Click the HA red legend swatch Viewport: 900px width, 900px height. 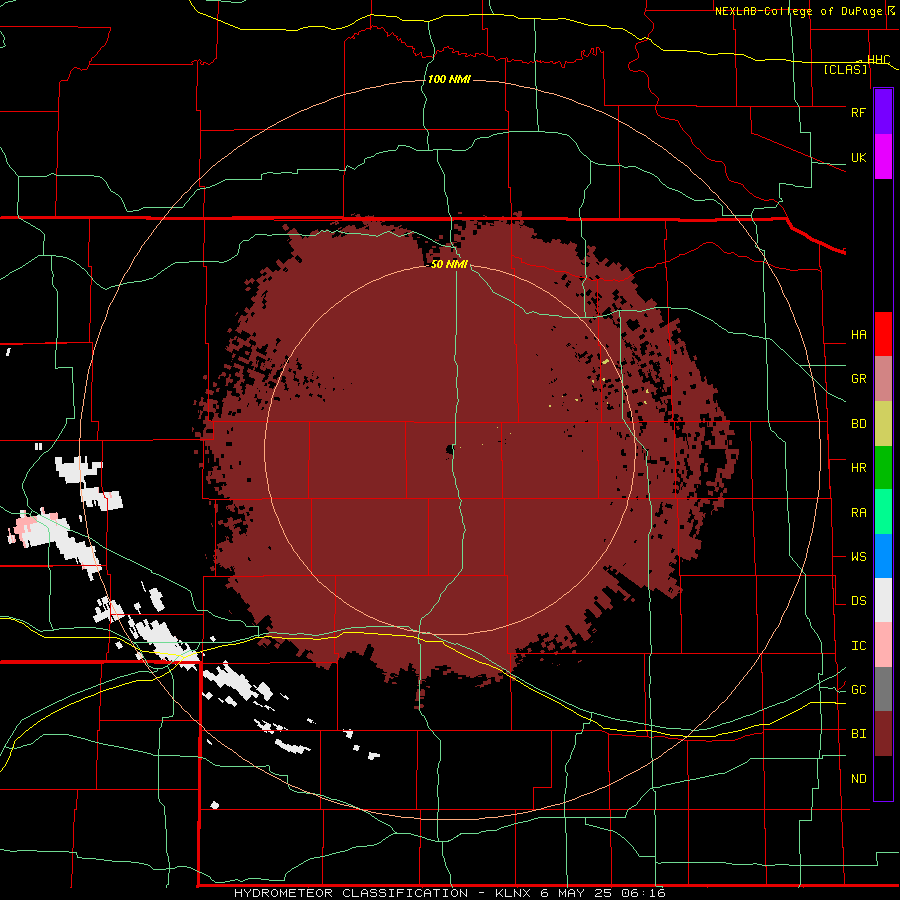pos(883,334)
